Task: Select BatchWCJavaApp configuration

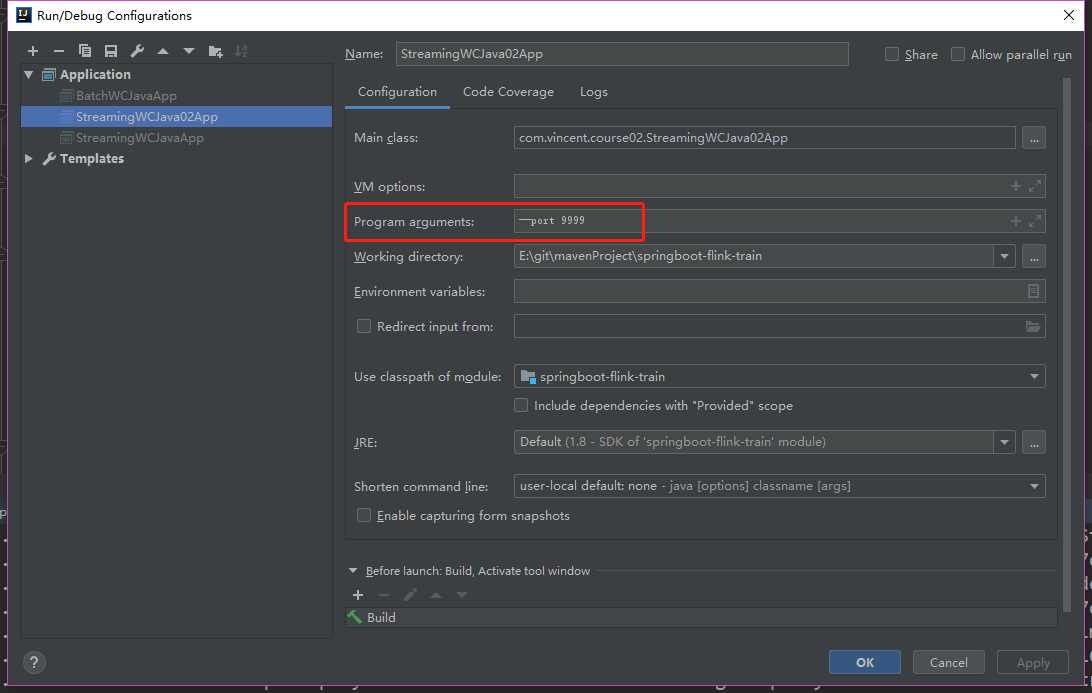Action: [126, 95]
